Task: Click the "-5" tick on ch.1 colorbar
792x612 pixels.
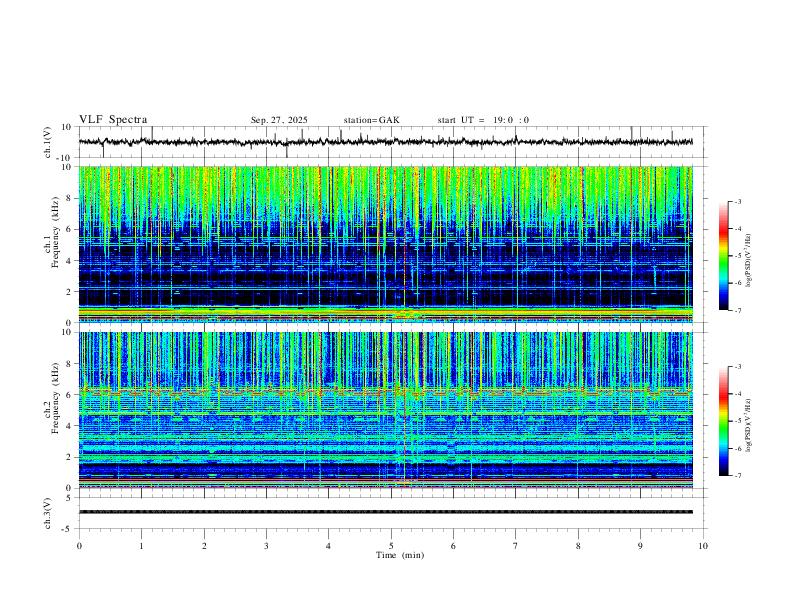Action: tap(737, 256)
